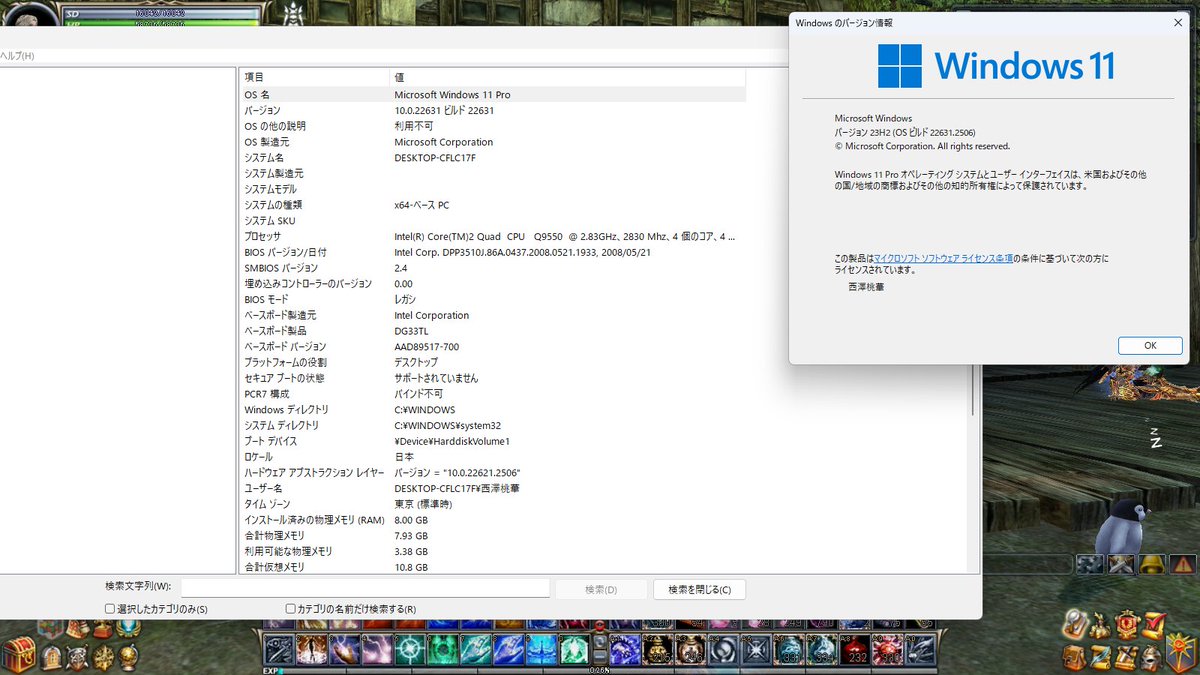The height and width of the screenshot is (675, 1200).
Task: Click the 項目 column header
Action: (313, 77)
